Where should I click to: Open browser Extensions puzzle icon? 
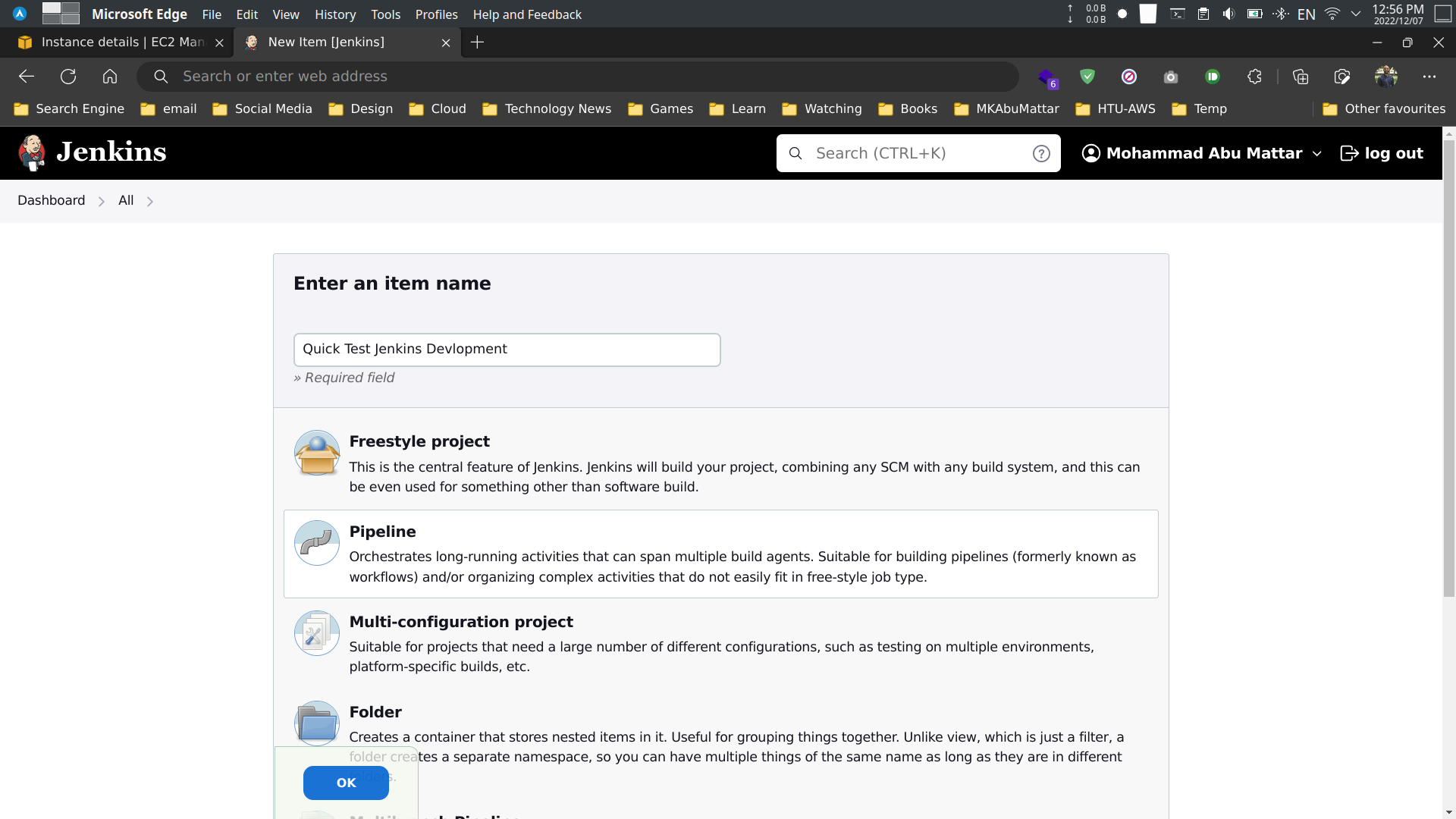coord(1254,77)
